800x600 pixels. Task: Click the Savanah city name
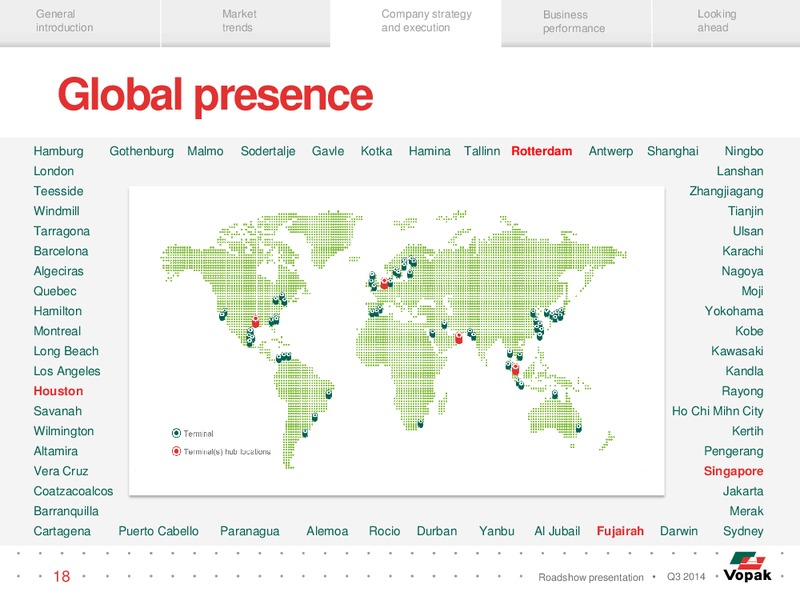58,411
